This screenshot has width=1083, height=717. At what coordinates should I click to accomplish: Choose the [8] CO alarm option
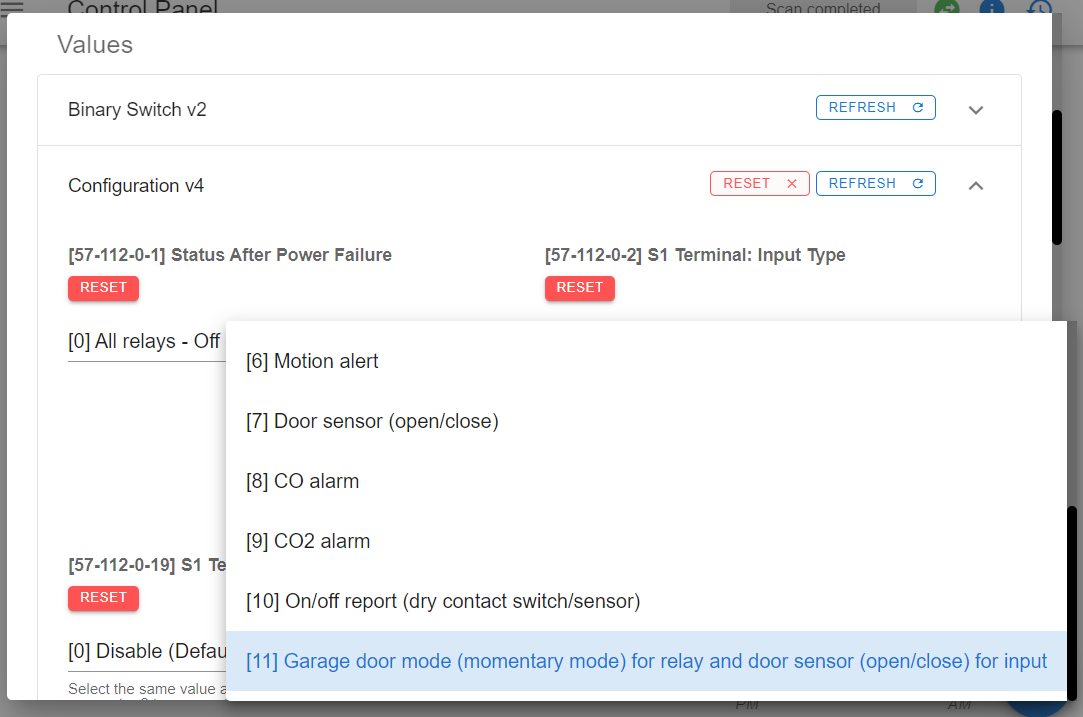[x=302, y=481]
